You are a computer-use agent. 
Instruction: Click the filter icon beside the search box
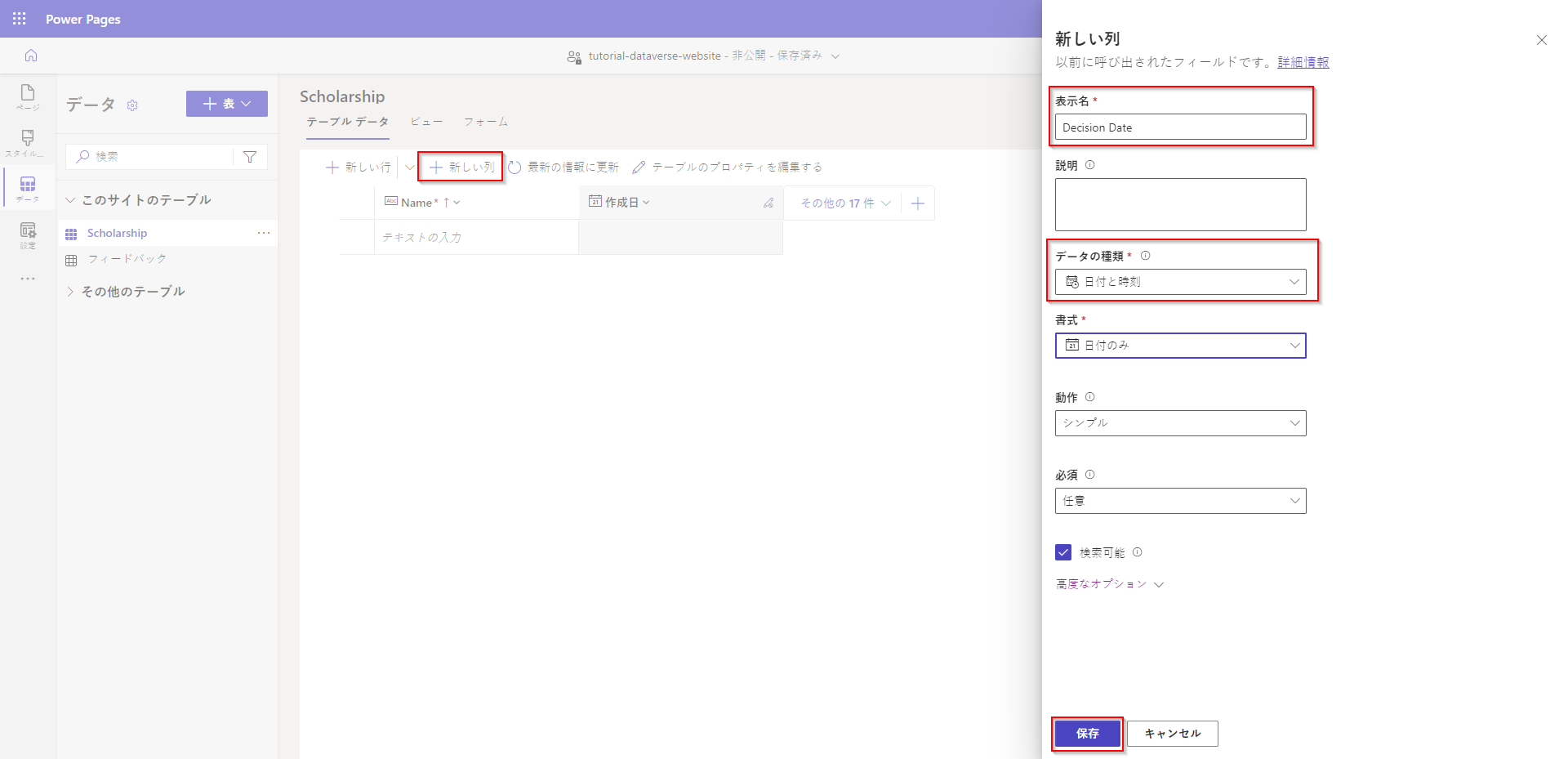[250, 156]
